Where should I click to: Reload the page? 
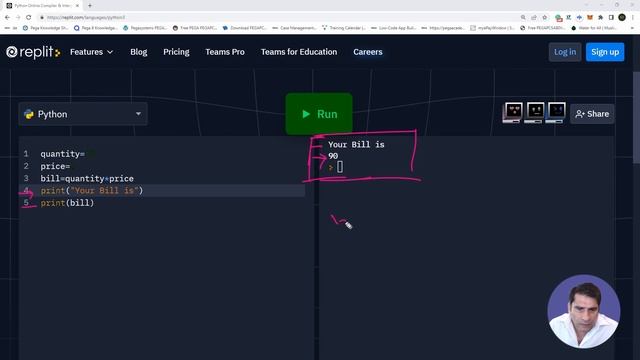pyautogui.click(x=29, y=18)
